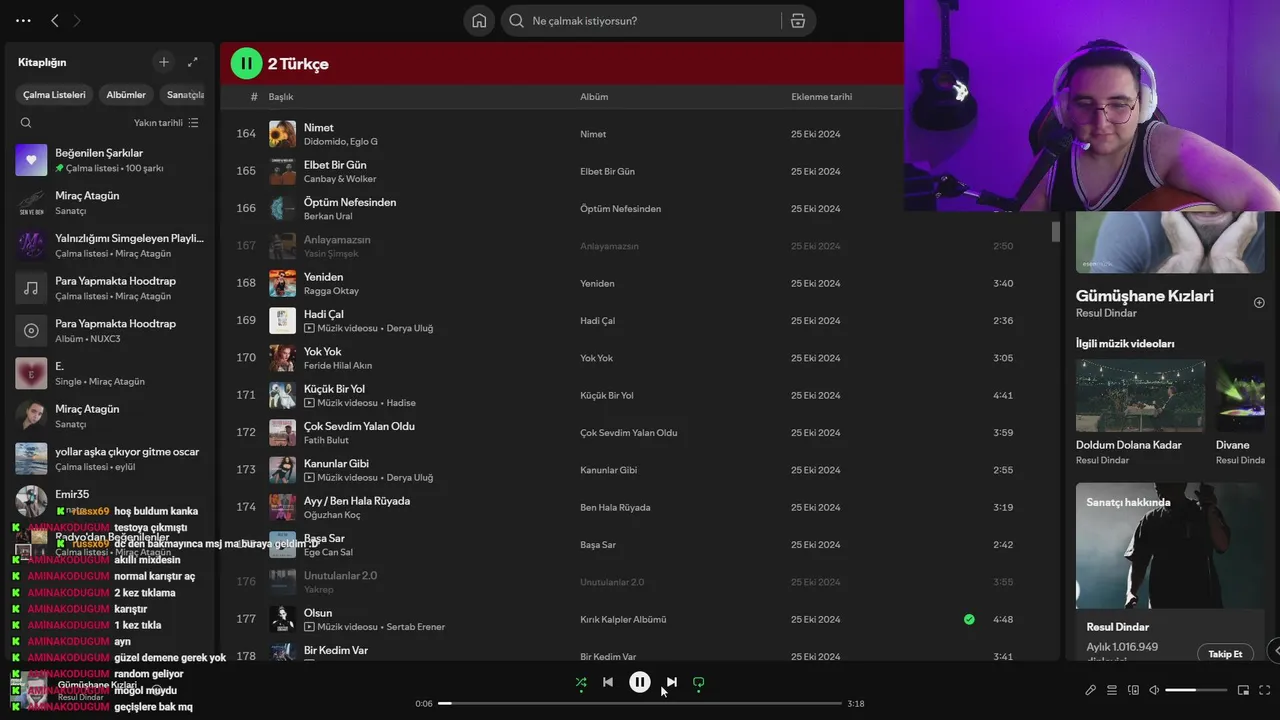Screen dimensions: 1280x720
Task: Skip to previous track
Action: [x=608, y=682]
